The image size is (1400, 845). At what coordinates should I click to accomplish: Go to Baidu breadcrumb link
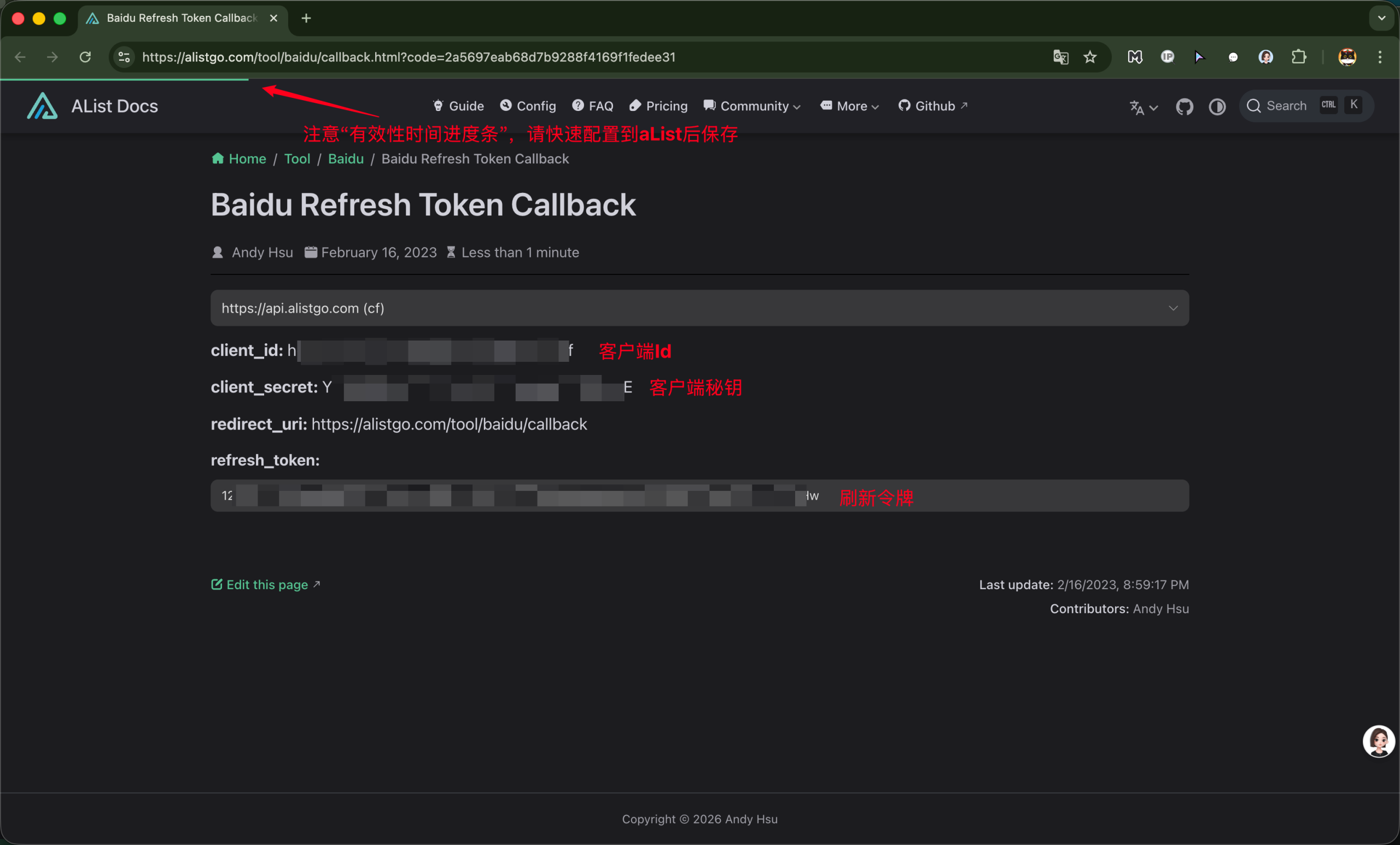point(346,159)
